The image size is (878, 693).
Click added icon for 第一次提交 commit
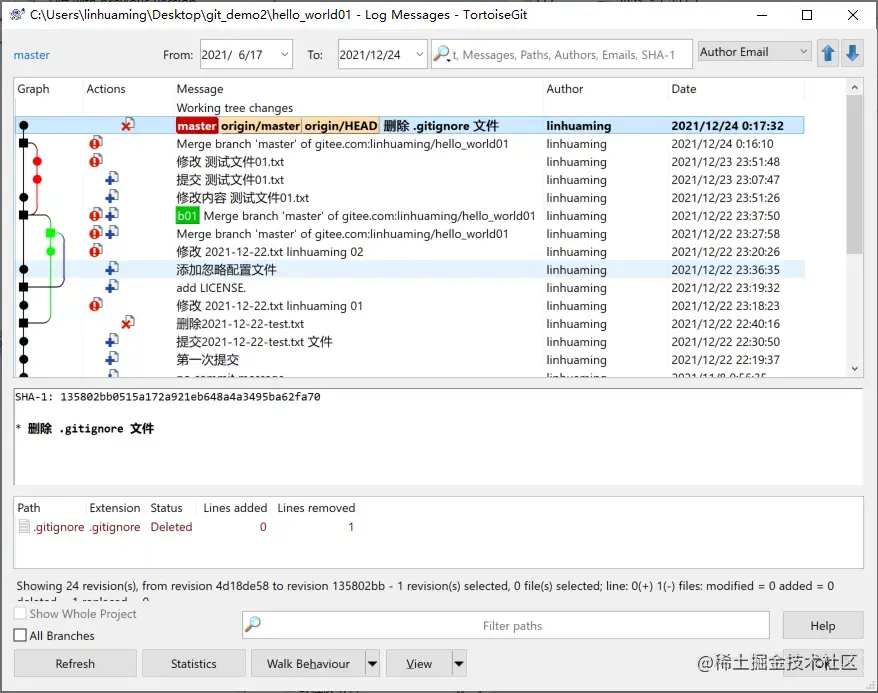[112, 359]
